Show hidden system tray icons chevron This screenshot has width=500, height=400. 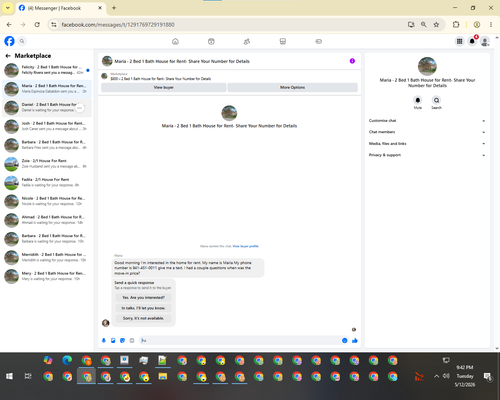click(x=436, y=376)
